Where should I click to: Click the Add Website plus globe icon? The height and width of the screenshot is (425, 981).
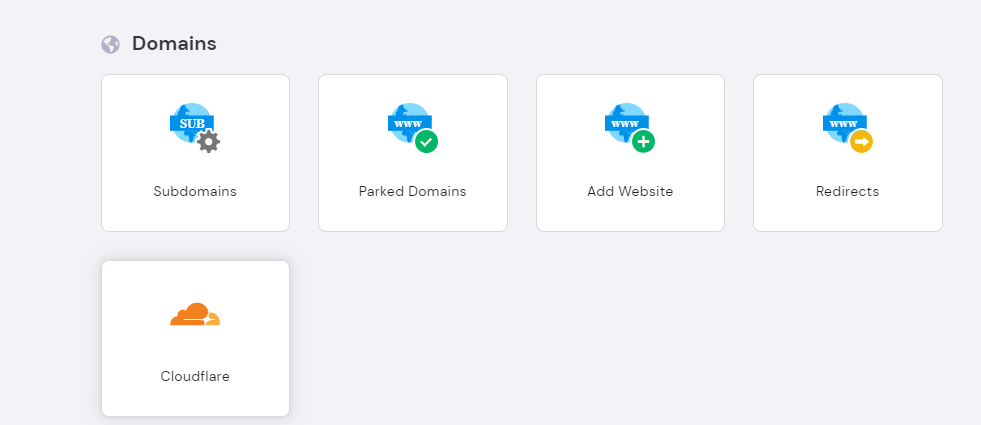pos(630,128)
